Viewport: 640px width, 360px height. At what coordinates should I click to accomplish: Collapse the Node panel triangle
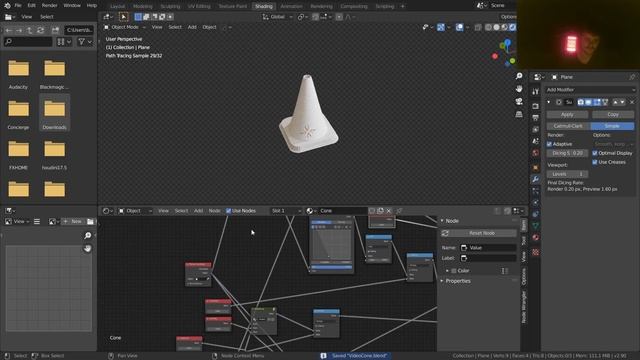coord(442,221)
